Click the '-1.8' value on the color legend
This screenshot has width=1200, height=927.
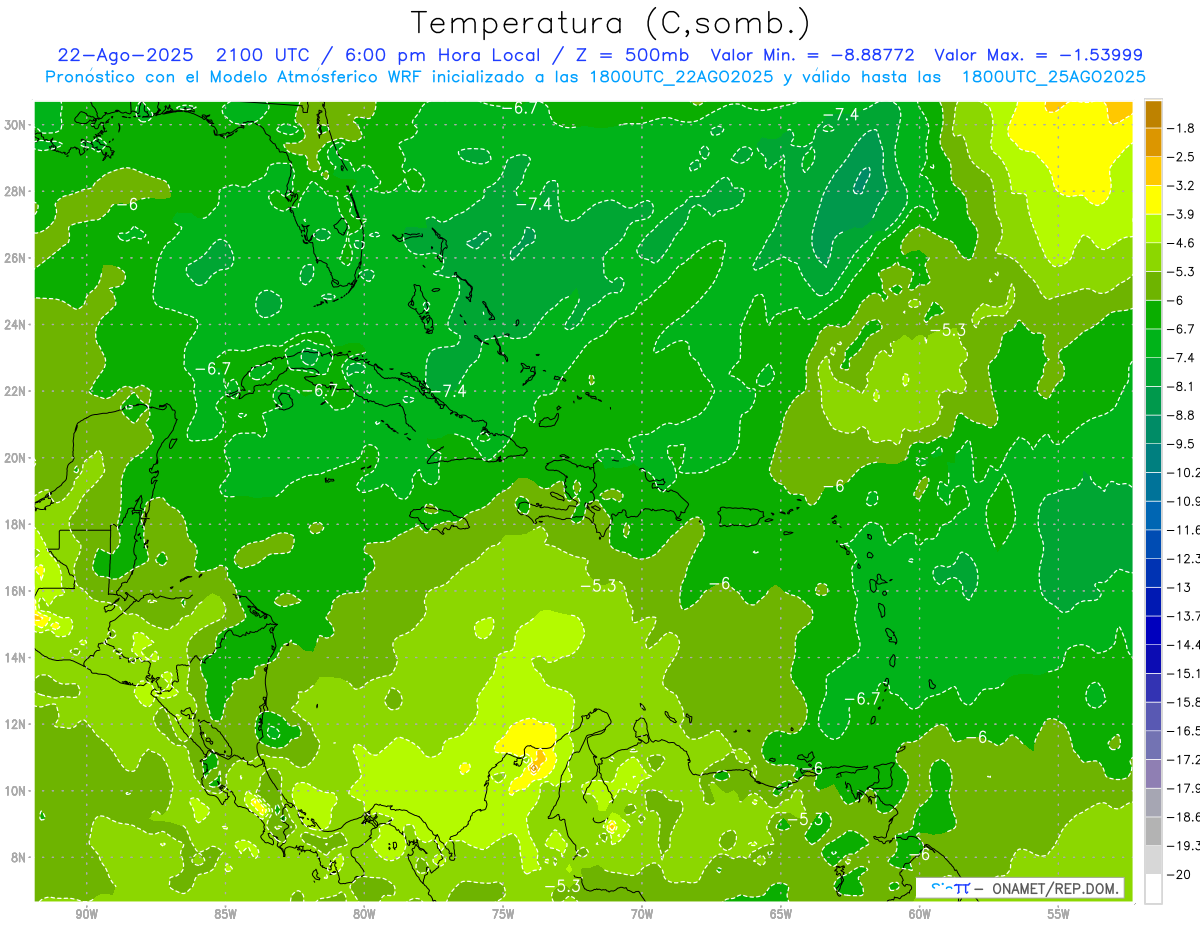pos(1182,128)
